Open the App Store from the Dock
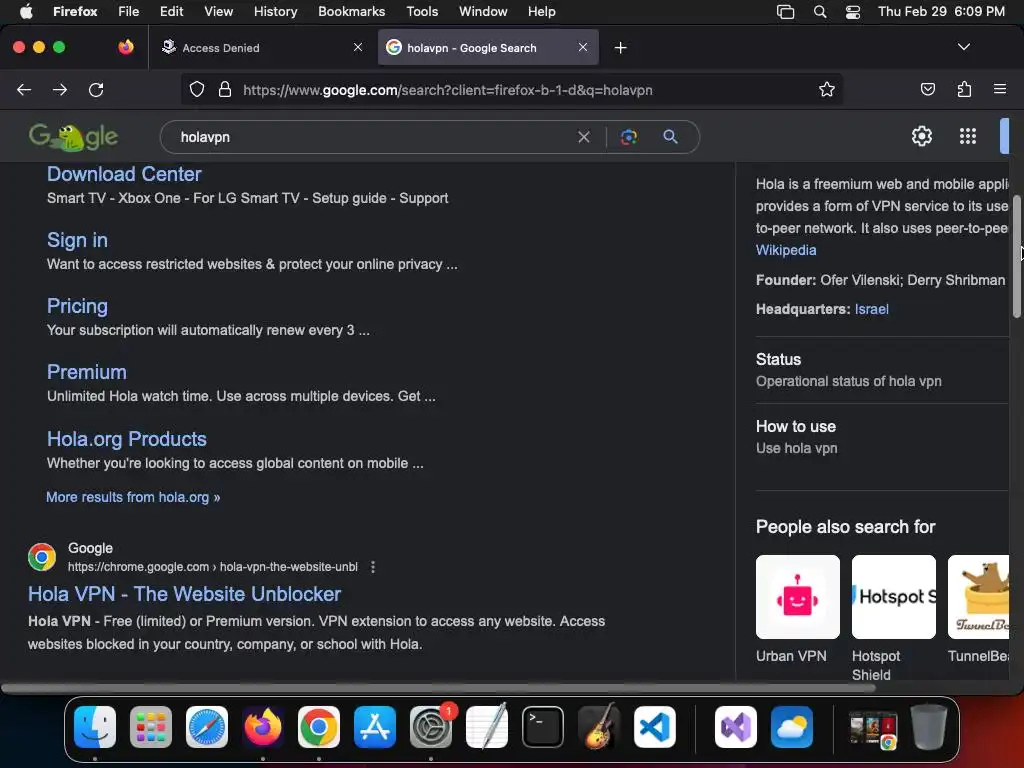1024x768 pixels. pyautogui.click(x=375, y=727)
